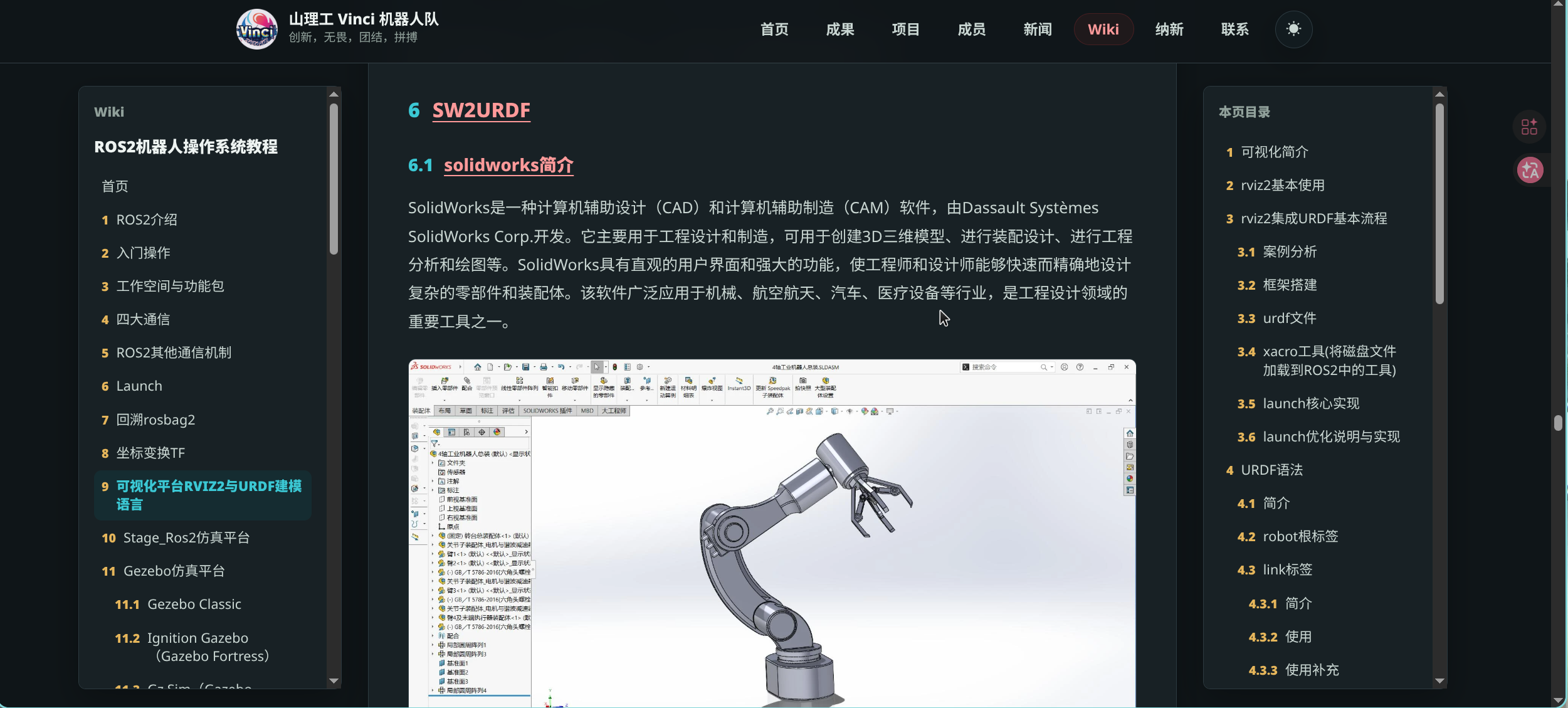Image resolution: width=1568 pixels, height=708 pixels.
Task: Follow the SW2URDF heading link
Action: click(481, 110)
